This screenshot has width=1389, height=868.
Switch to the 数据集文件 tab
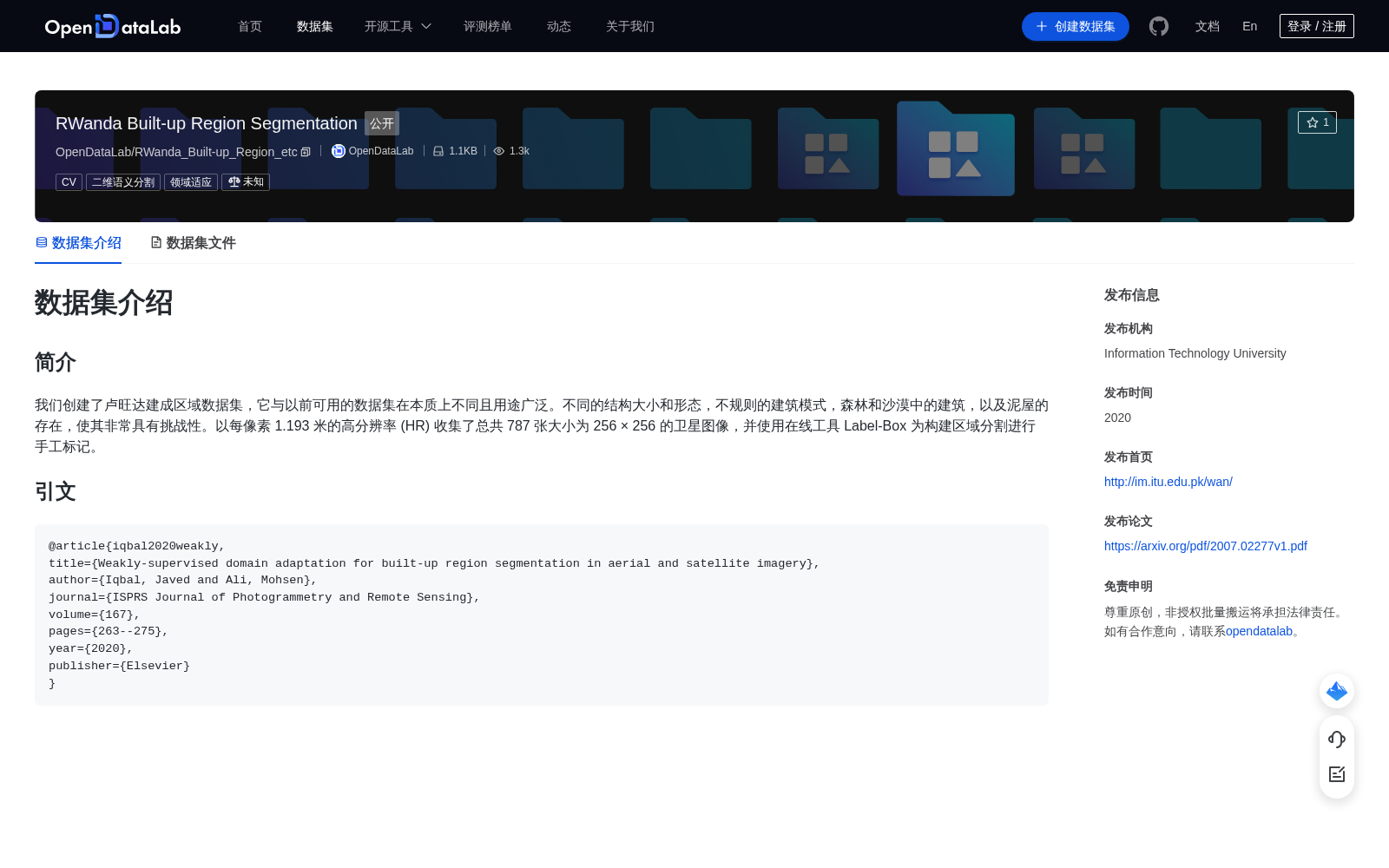(193, 243)
